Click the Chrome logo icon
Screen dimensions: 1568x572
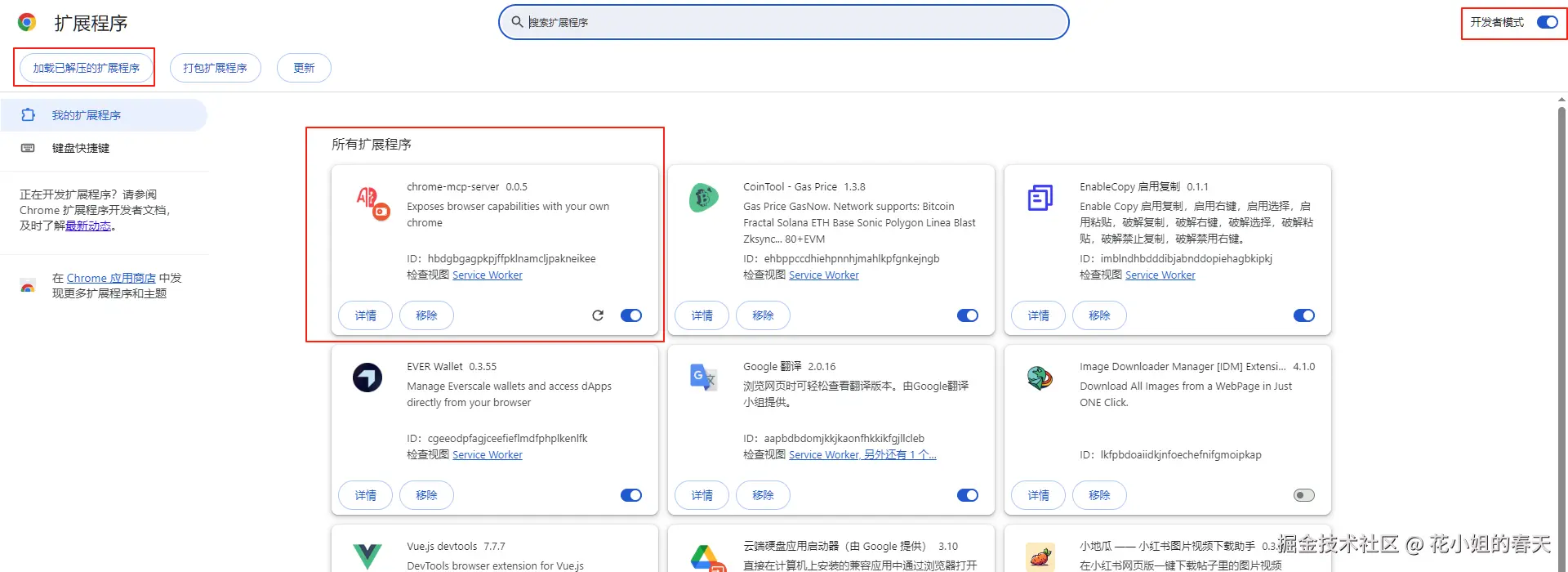(x=27, y=22)
